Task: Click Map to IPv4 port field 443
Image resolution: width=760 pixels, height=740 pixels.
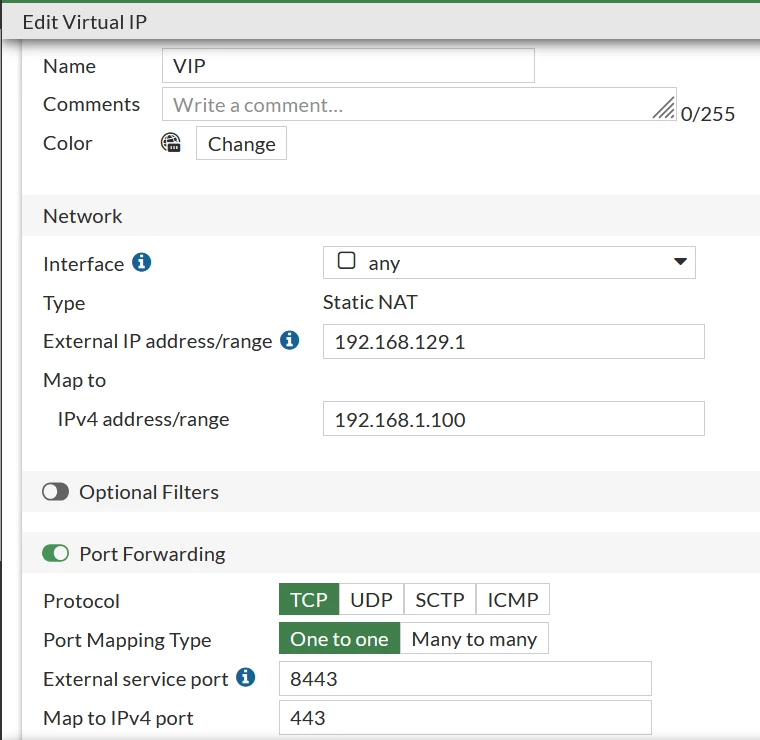Action: 465,718
